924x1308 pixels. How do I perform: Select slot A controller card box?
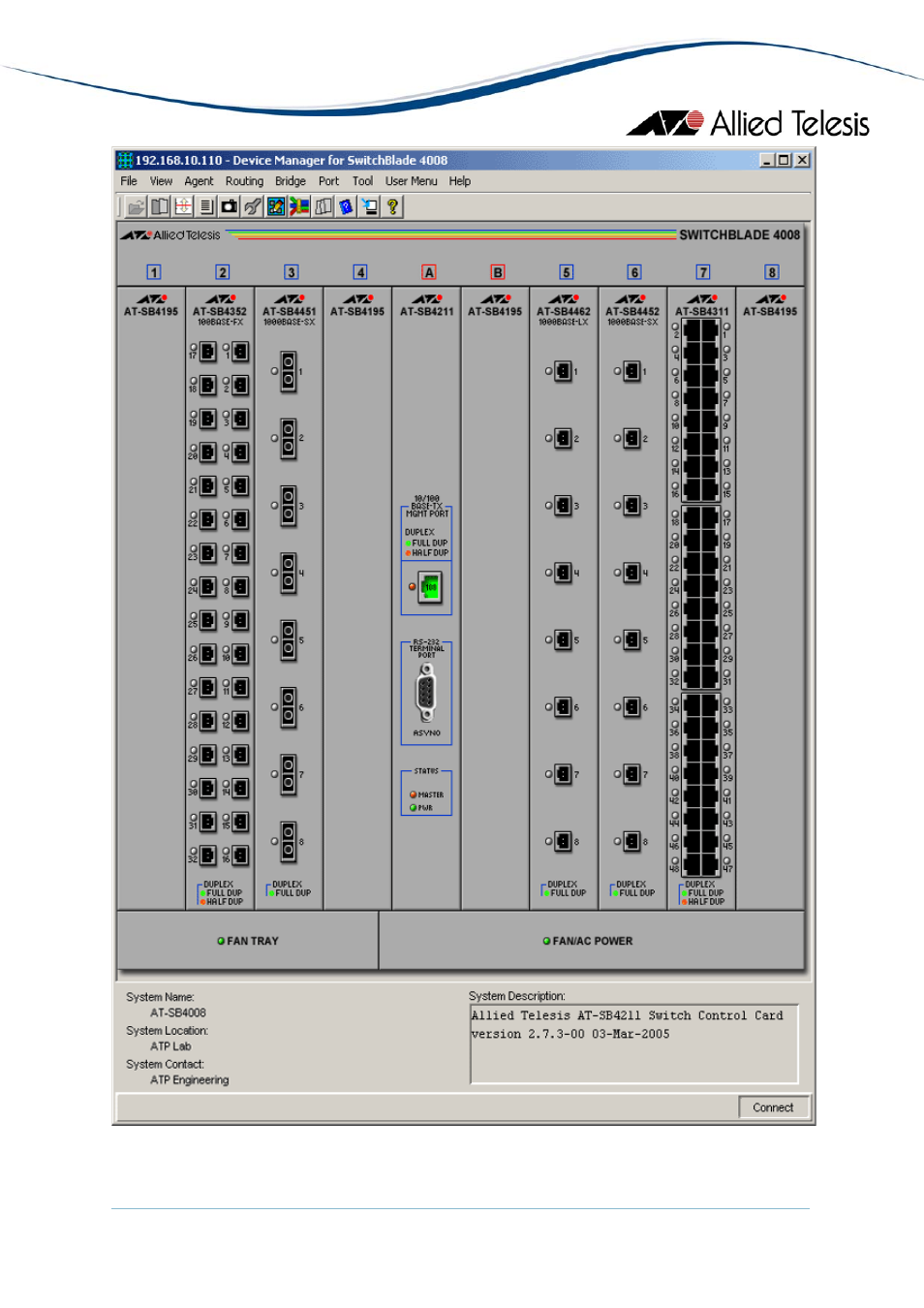[x=429, y=272]
